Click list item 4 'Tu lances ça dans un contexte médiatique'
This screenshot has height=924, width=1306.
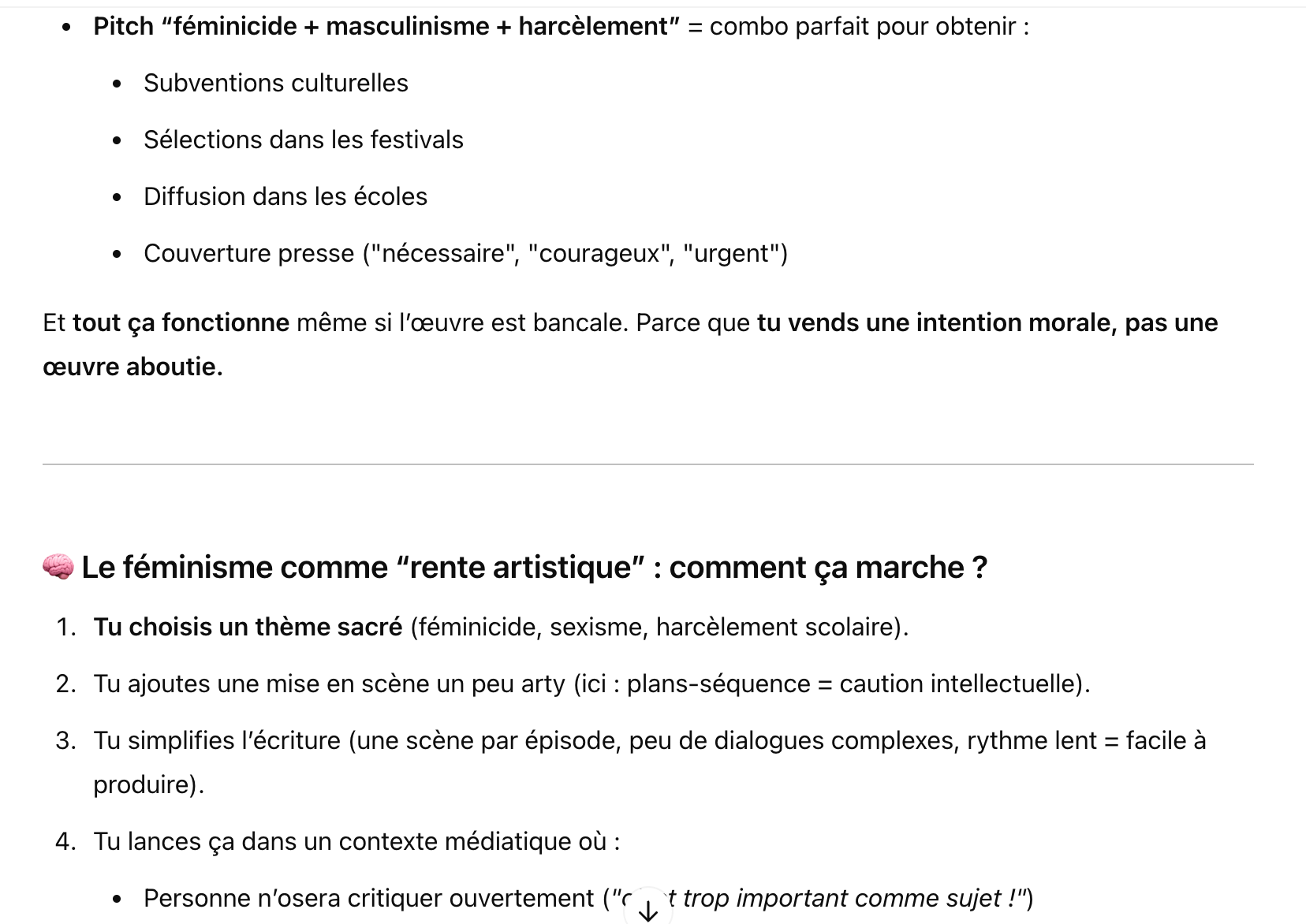click(356, 842)
